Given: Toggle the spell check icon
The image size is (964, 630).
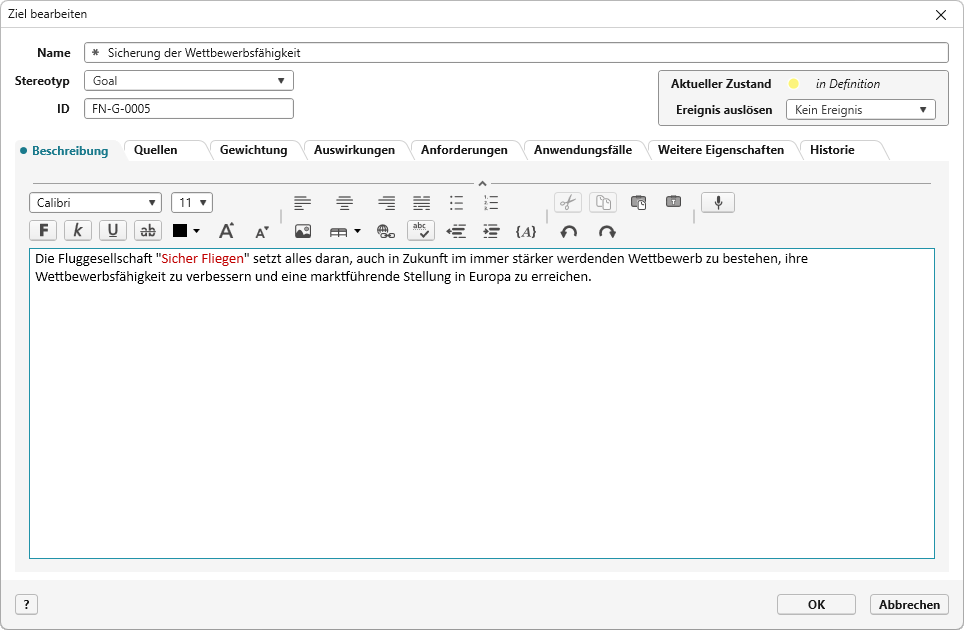Looking at the screenshot, I should click(x=420, y=231).
